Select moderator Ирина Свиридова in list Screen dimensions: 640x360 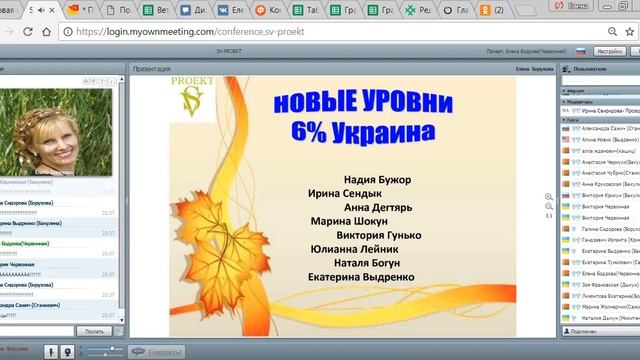[x=601, y=111]
